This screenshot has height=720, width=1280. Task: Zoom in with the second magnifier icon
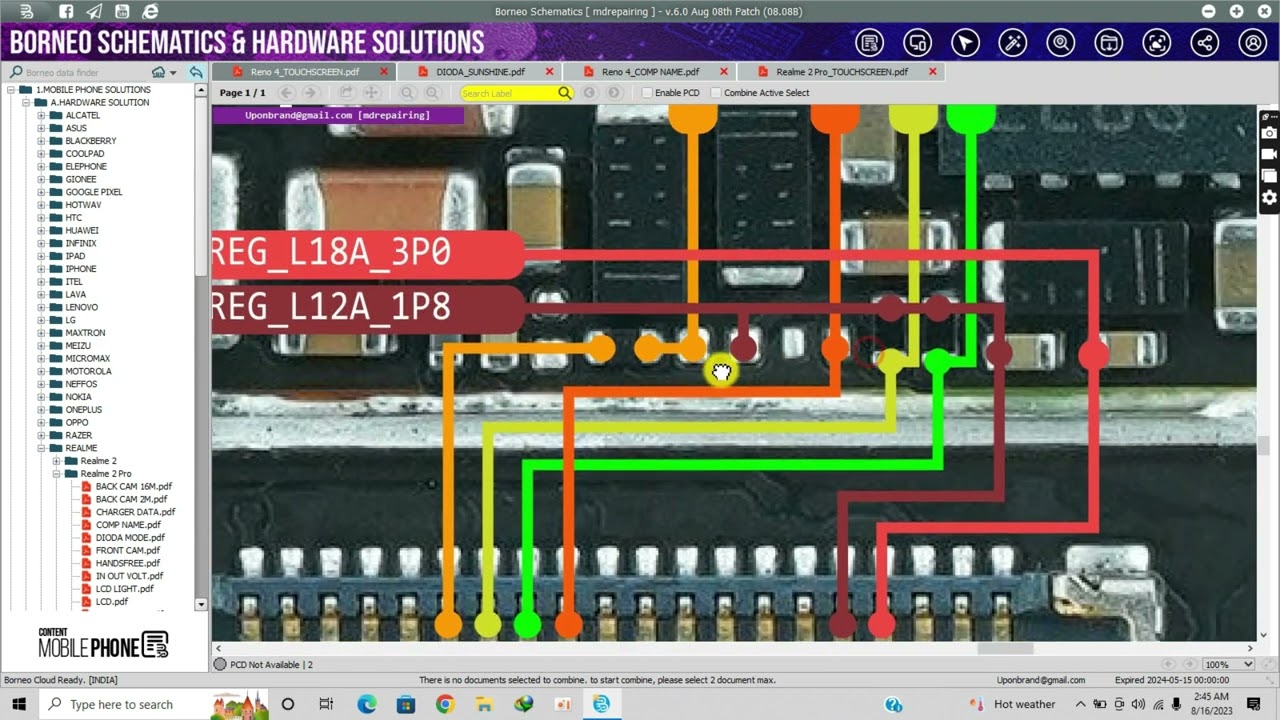point(432,93)
